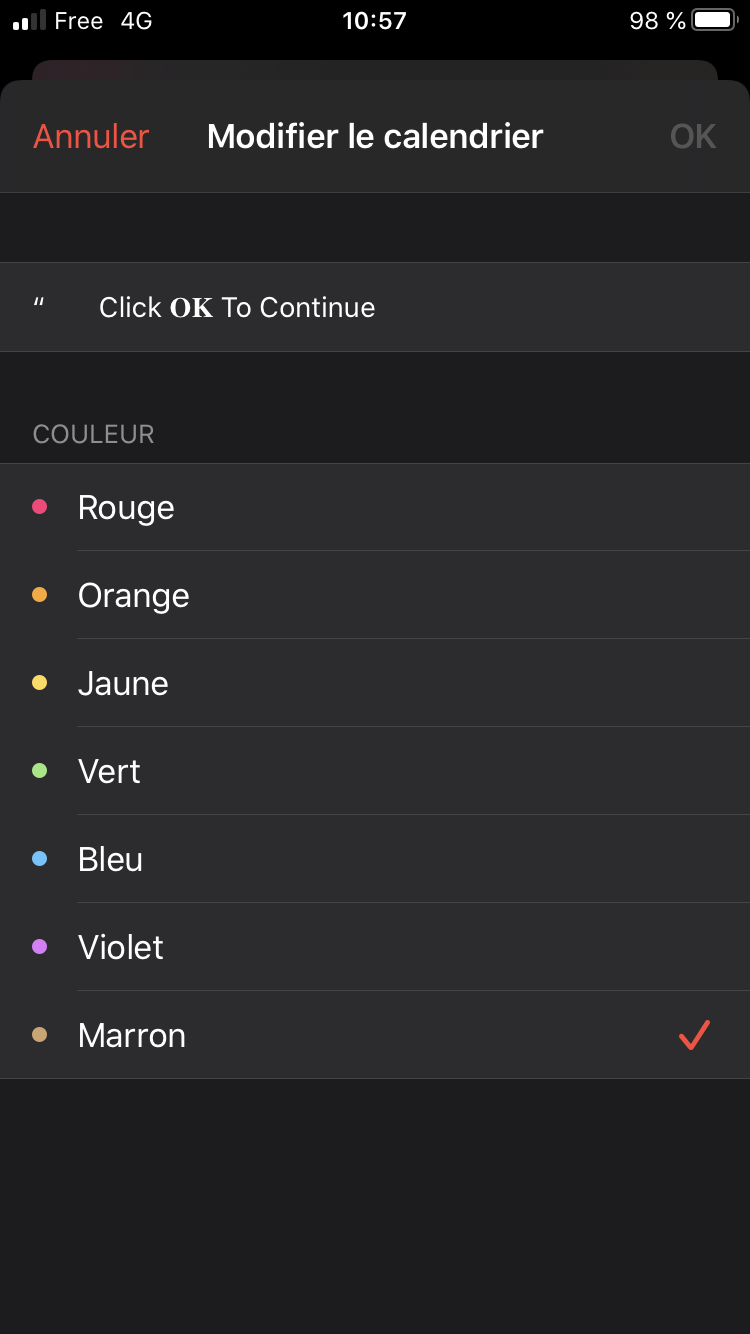Tap the red color dot

[x=40, y=507]
